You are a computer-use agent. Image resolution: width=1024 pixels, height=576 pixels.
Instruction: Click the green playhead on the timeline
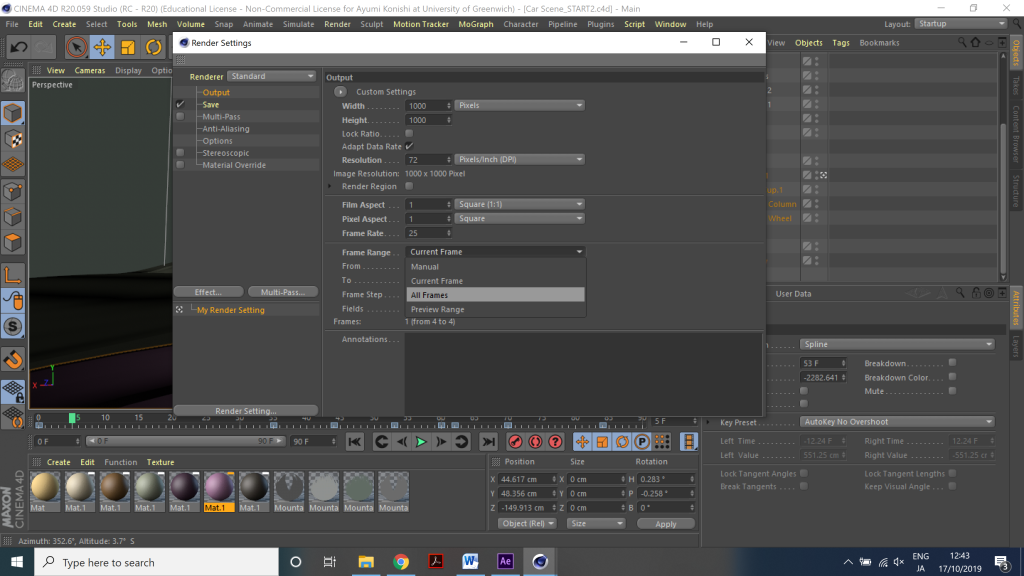point(72,418)
